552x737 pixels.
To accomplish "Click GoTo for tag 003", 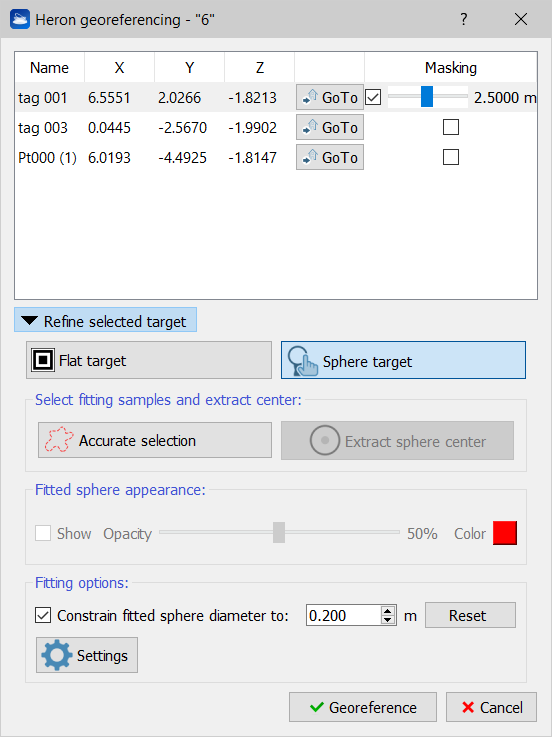I will pos(330,127).
